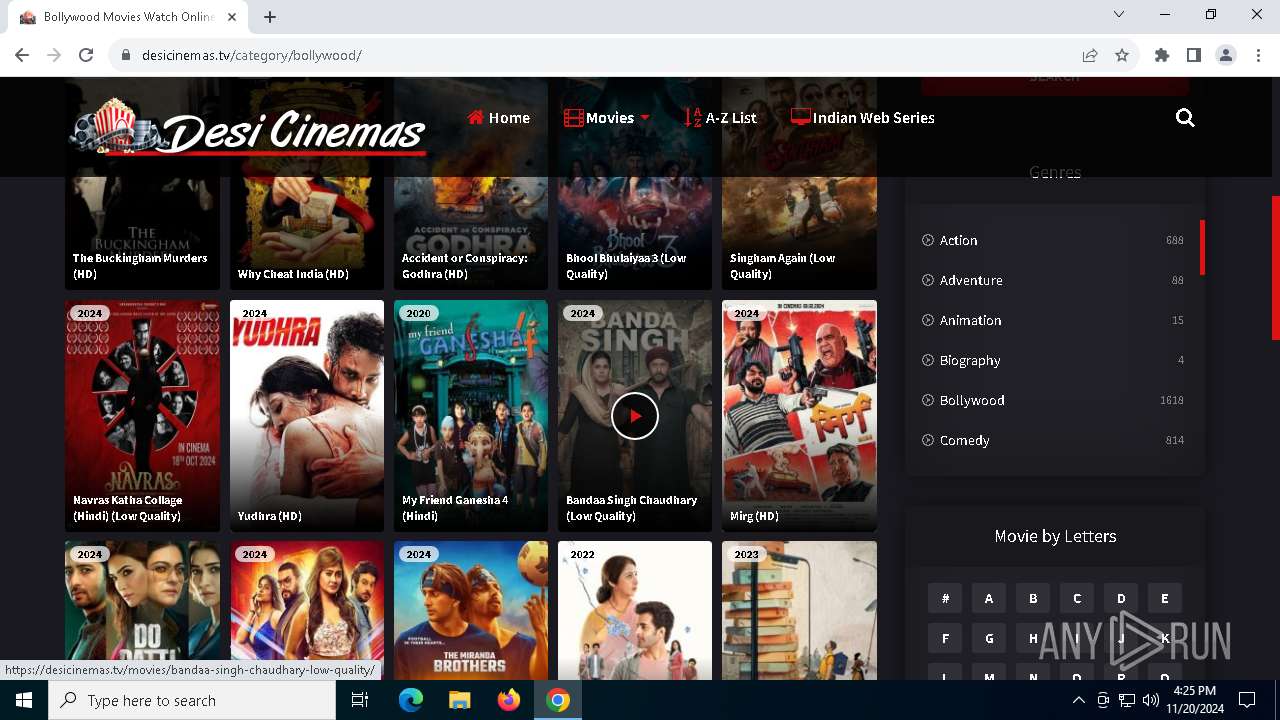Filter movies by letter C

(x=1077, y=598)
